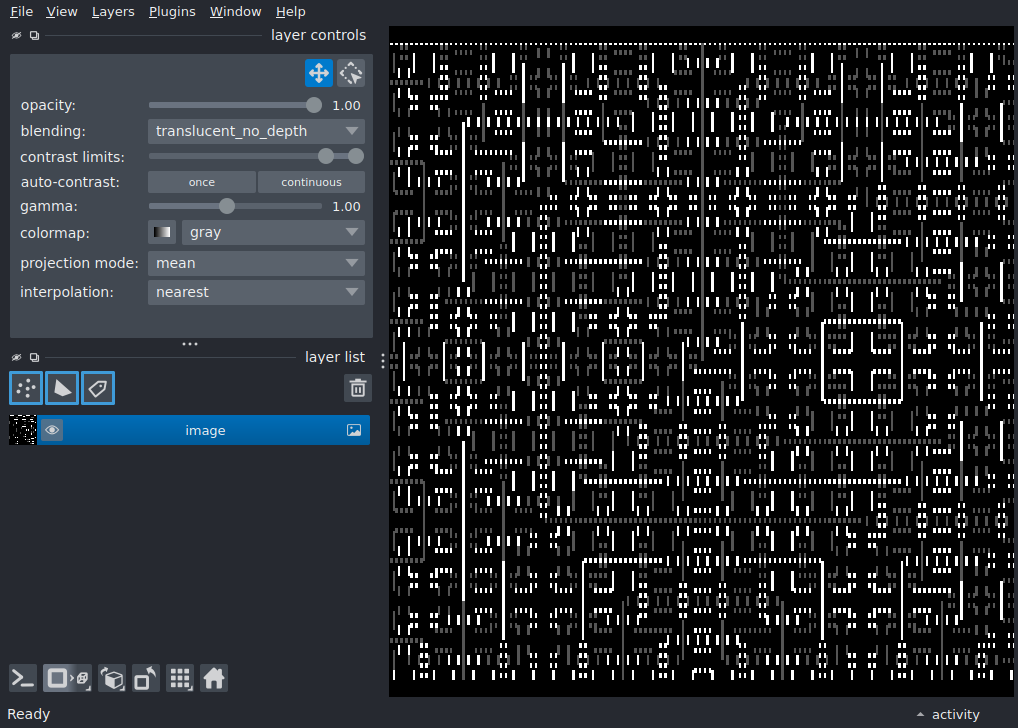
Task: Open the console terminal icon
Action: [23, 679]
